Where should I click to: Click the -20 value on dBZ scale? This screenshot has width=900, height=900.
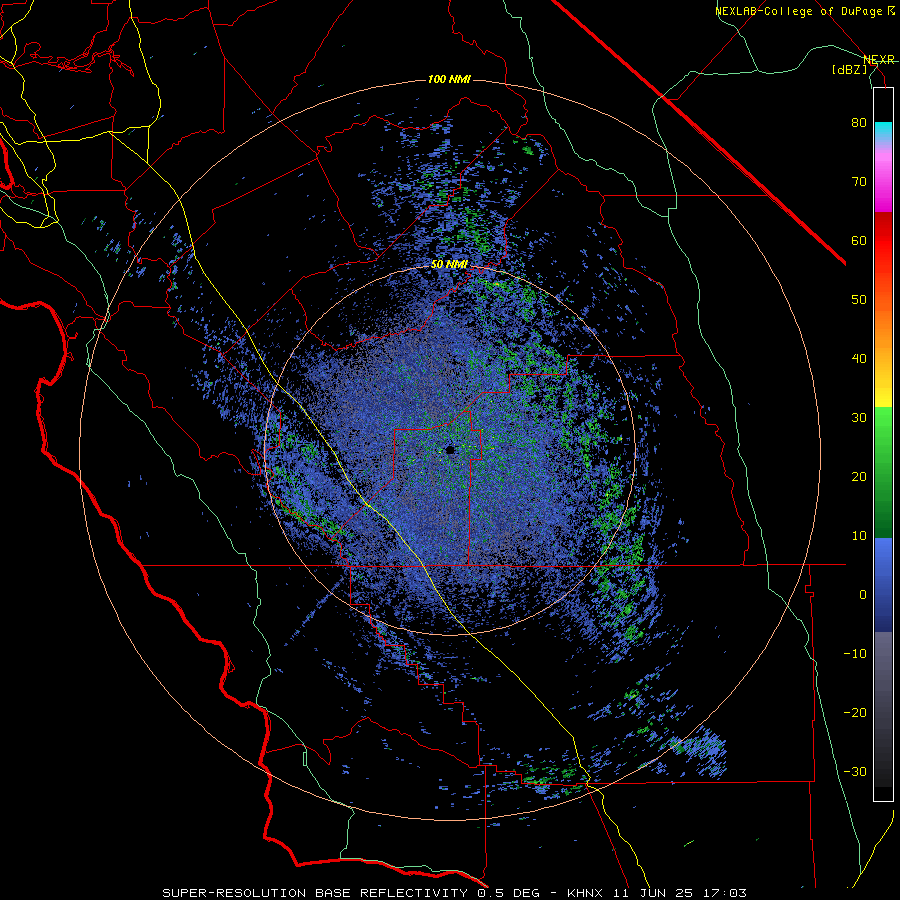click(855, 712)
